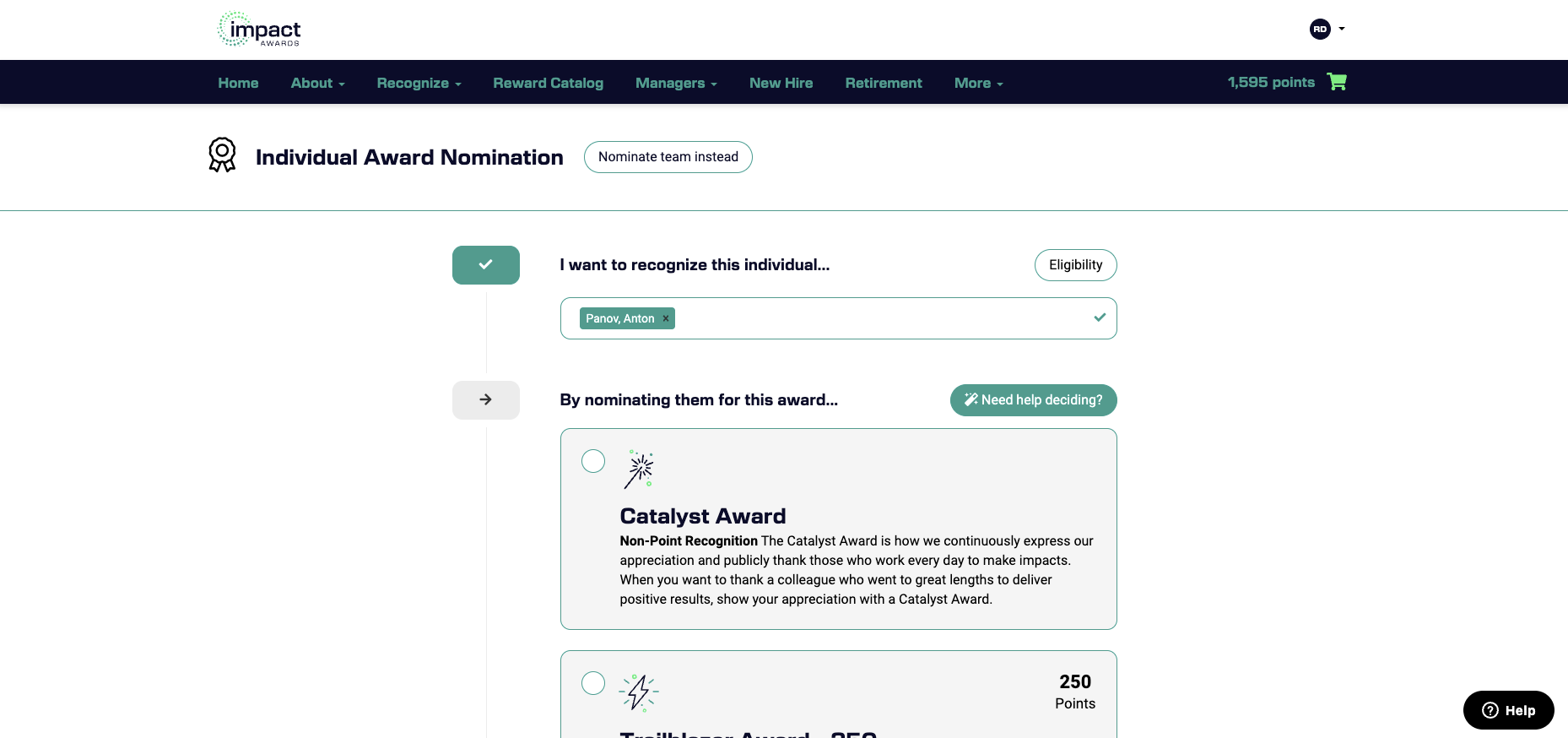Click the green checkmark step indicator
1568x738 pixels.
486,265
